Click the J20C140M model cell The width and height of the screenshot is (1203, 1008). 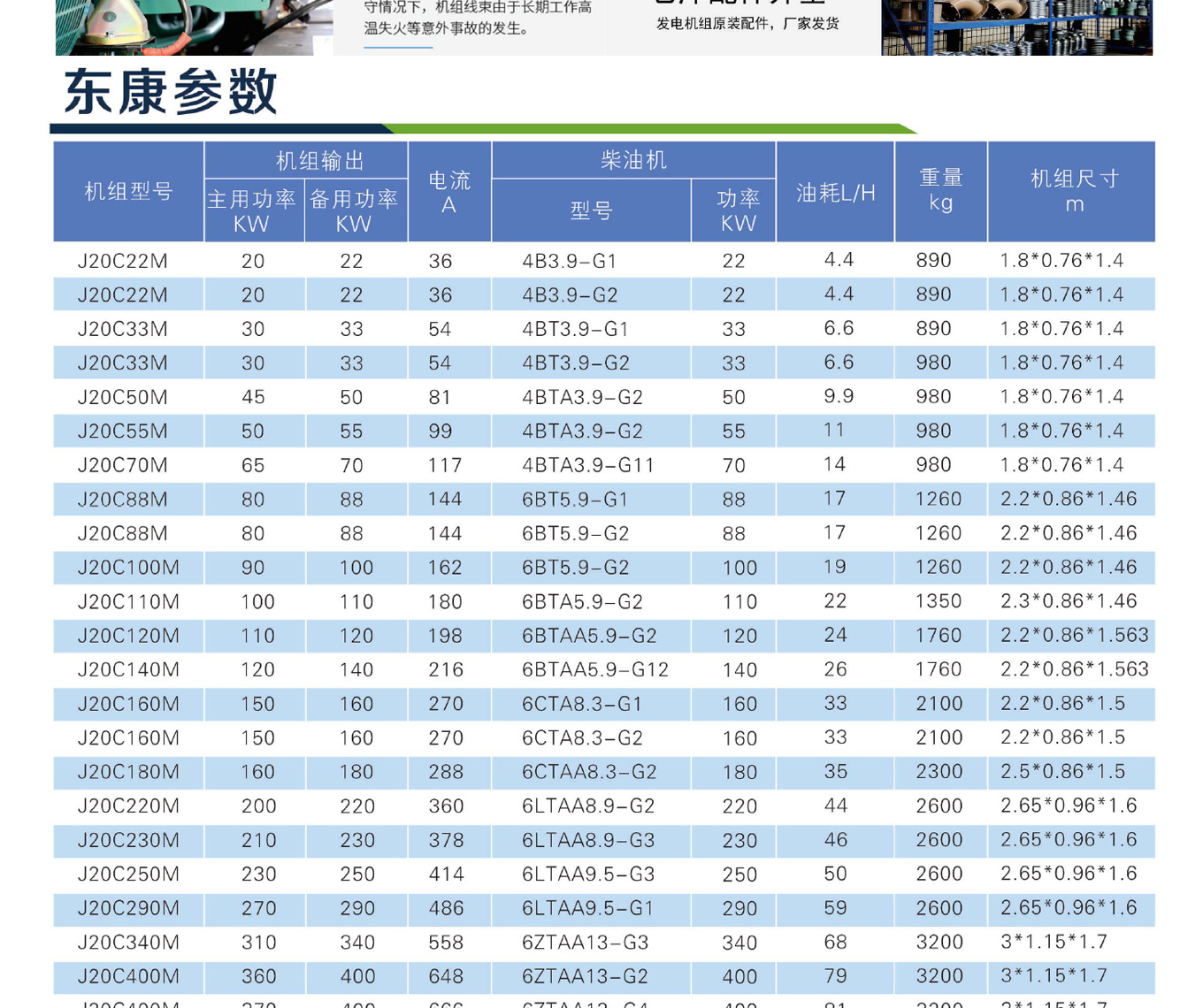coord(128,670)
